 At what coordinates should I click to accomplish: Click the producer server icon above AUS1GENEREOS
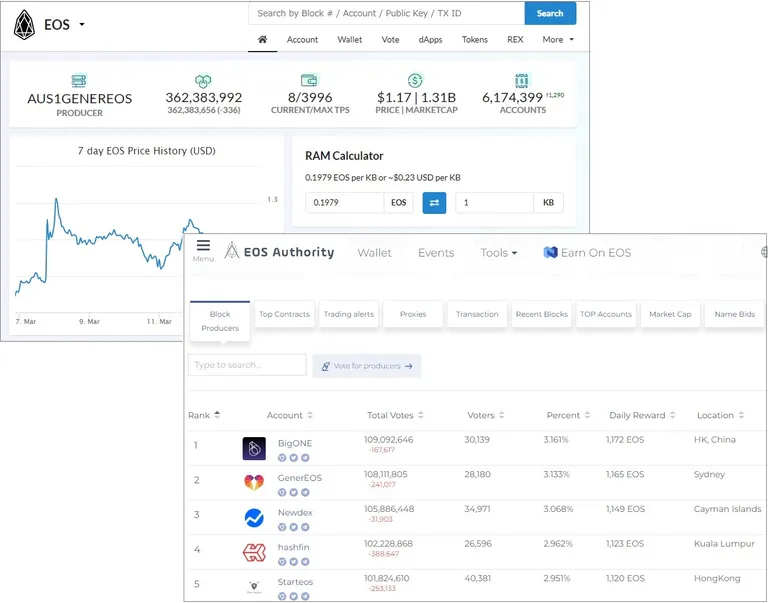coord(79,80)
